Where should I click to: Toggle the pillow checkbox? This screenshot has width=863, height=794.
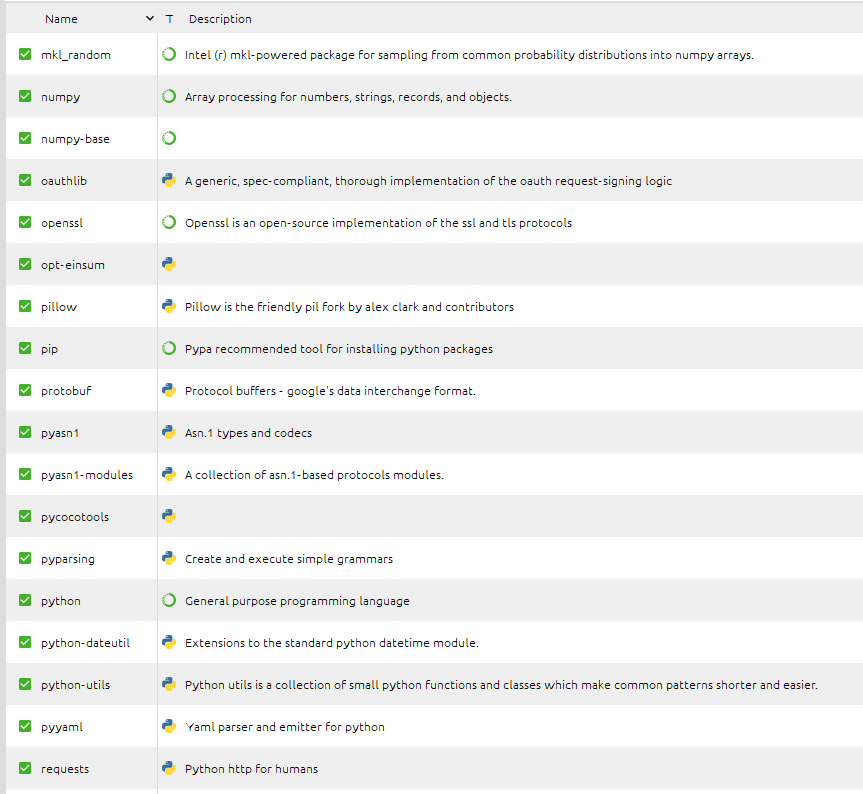(x=25, y=306)
